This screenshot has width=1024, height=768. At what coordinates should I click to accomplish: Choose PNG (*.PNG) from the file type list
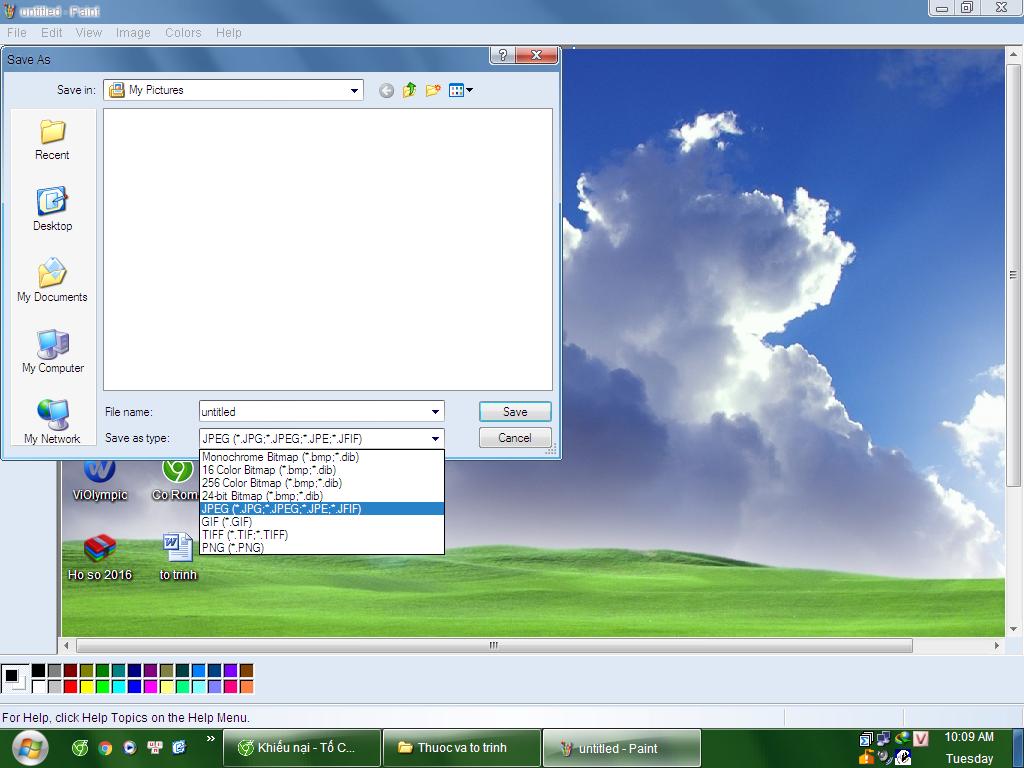(233, 547)
